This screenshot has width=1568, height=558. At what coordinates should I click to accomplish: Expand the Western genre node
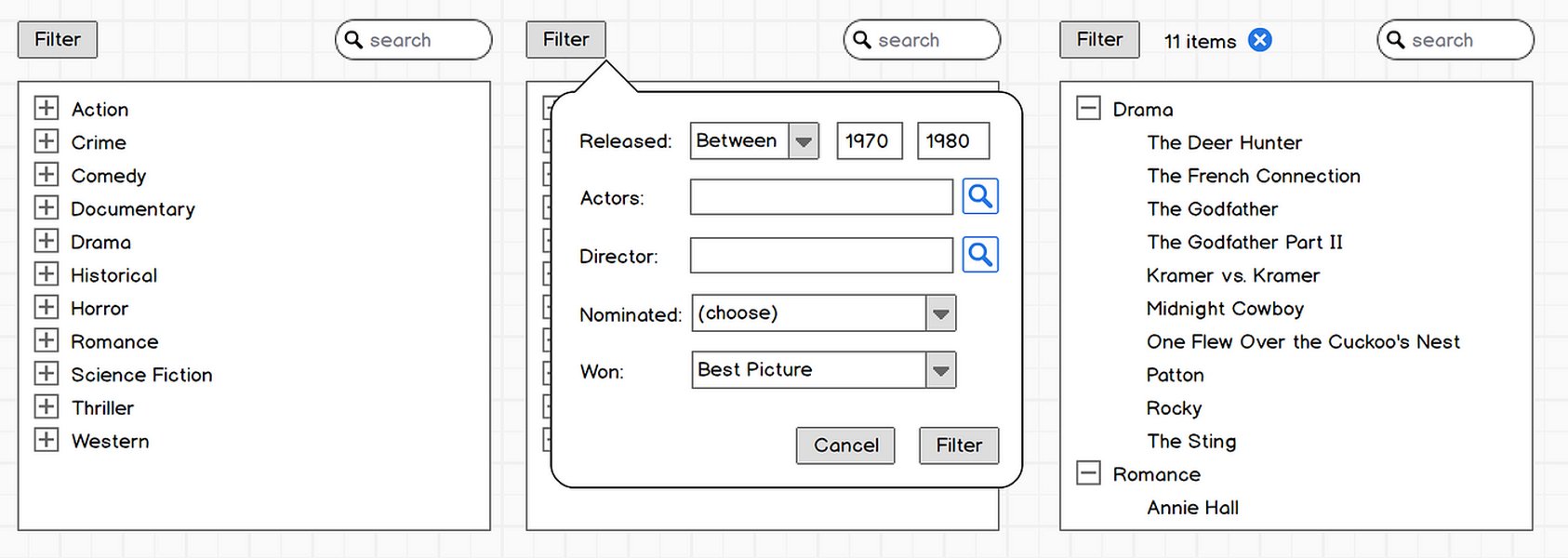tap(47, 440)
